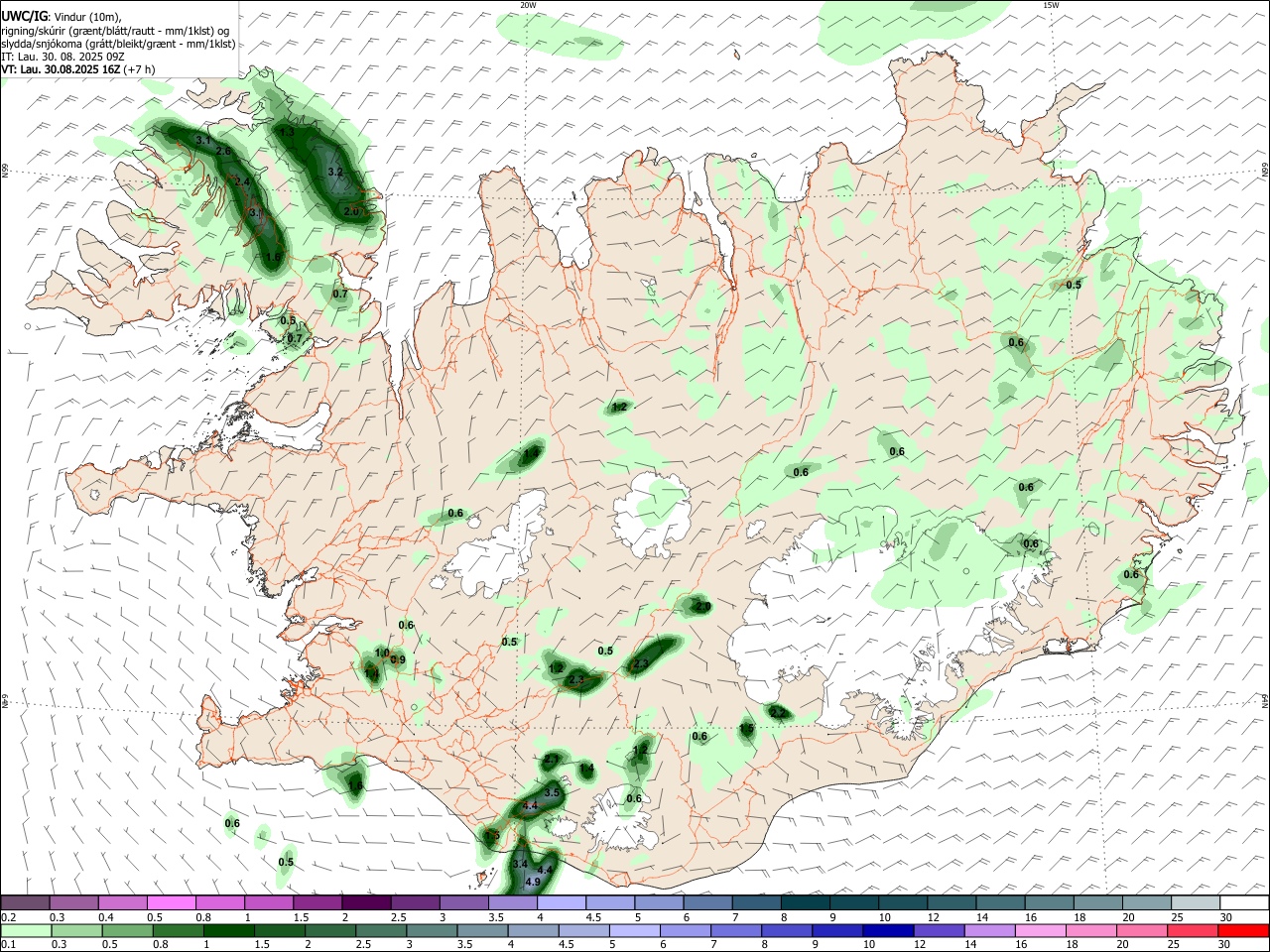Click the 1.3 precipitation value in the northwest
The width and height of the screenshot is (1270, 952).
287,132
